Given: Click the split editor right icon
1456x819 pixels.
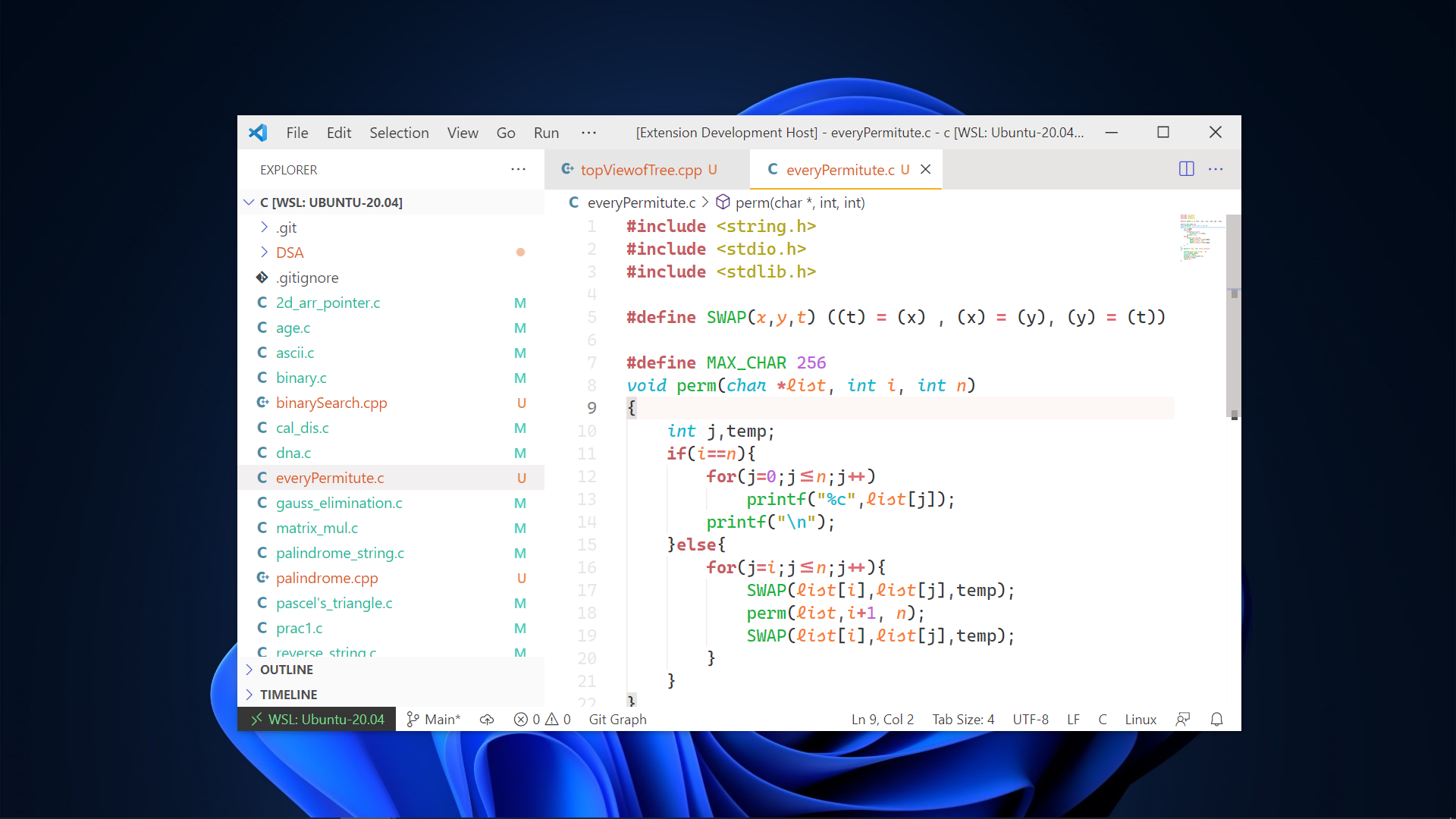Looking at the screenshot, I should pyautogui.click(x=1187, y=169).
